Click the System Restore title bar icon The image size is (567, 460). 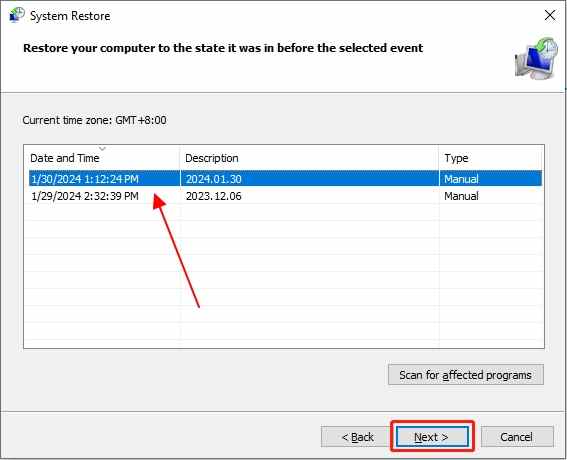(16, 15)
